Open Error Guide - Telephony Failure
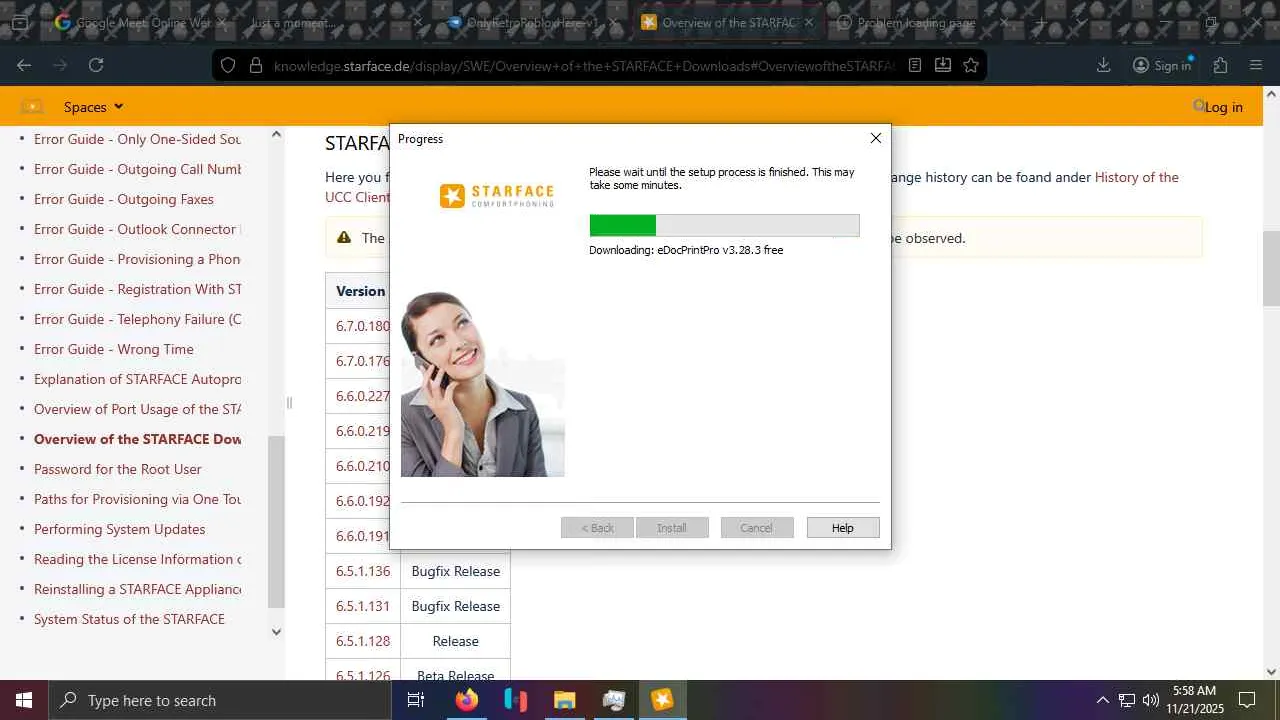 [x=137, y=319]
